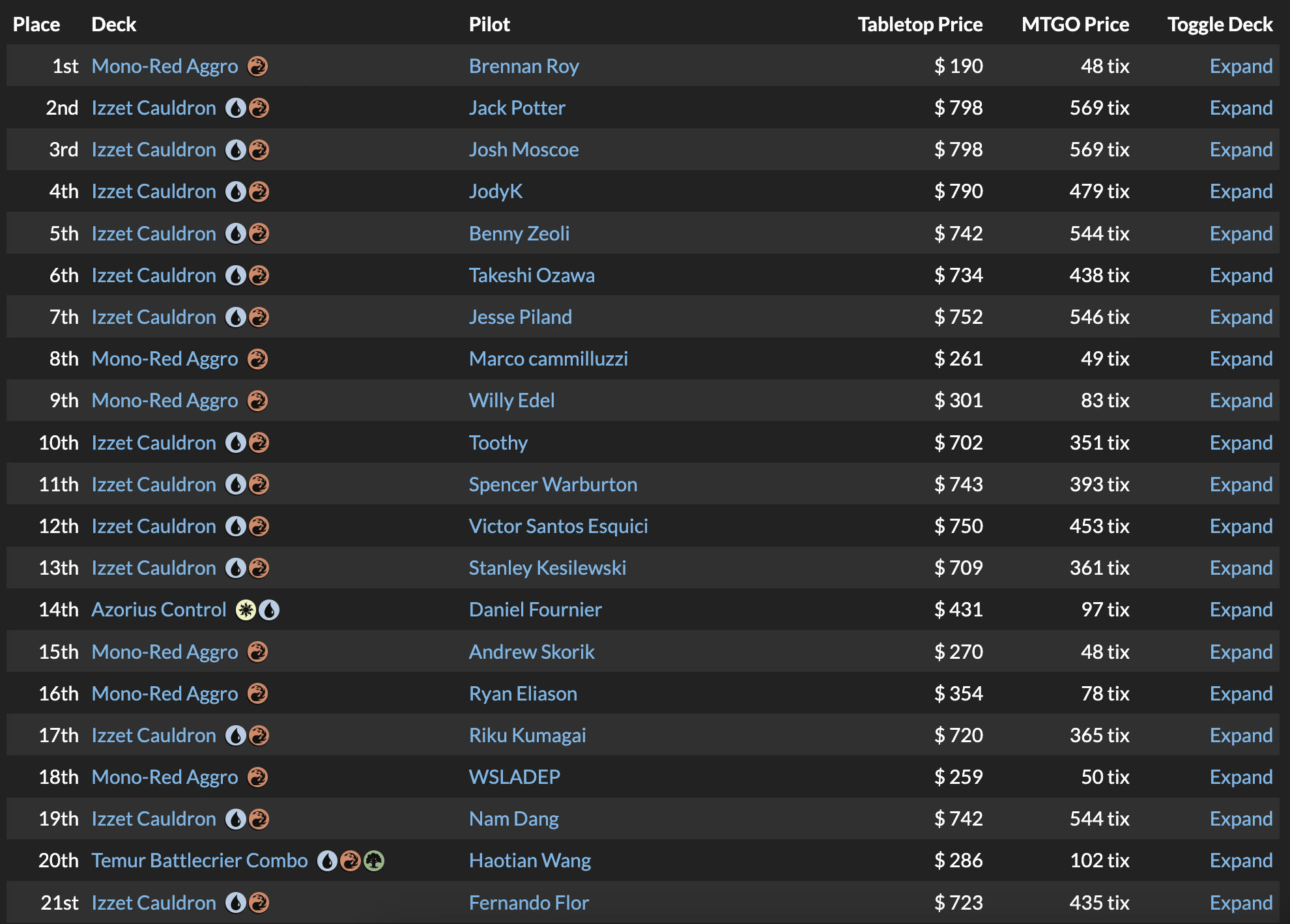Open Temur Battlecrier Combo deck link
The width and height of the screenshot is (1290, 924).
click(x=199, y=861)
